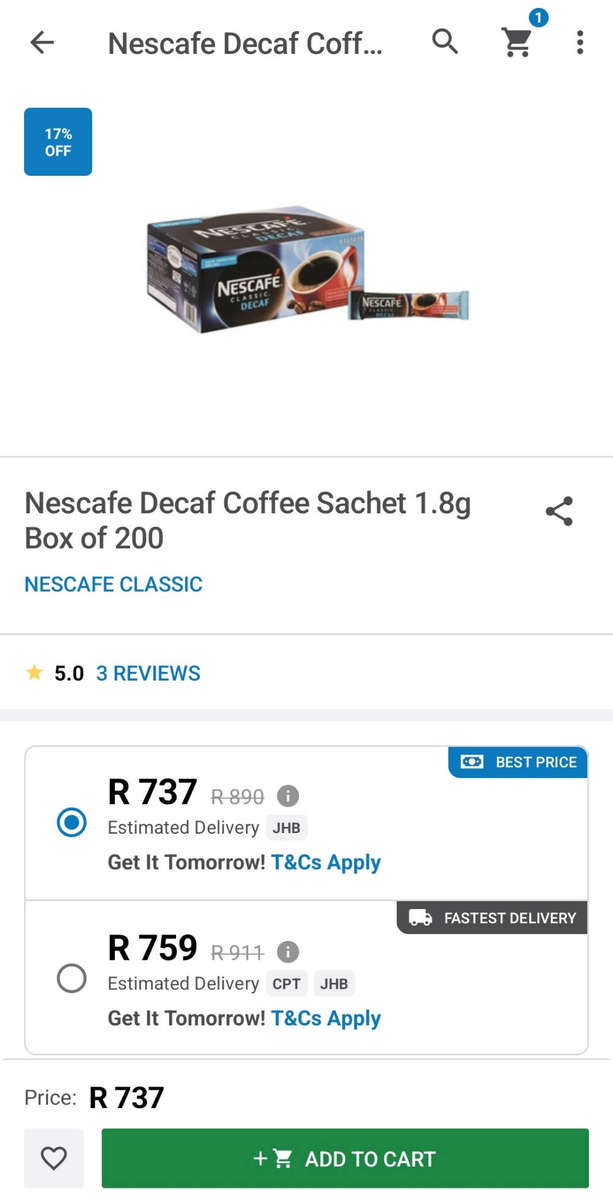
Task: Open the info icon next to R 737
Action: coord(288,796)
